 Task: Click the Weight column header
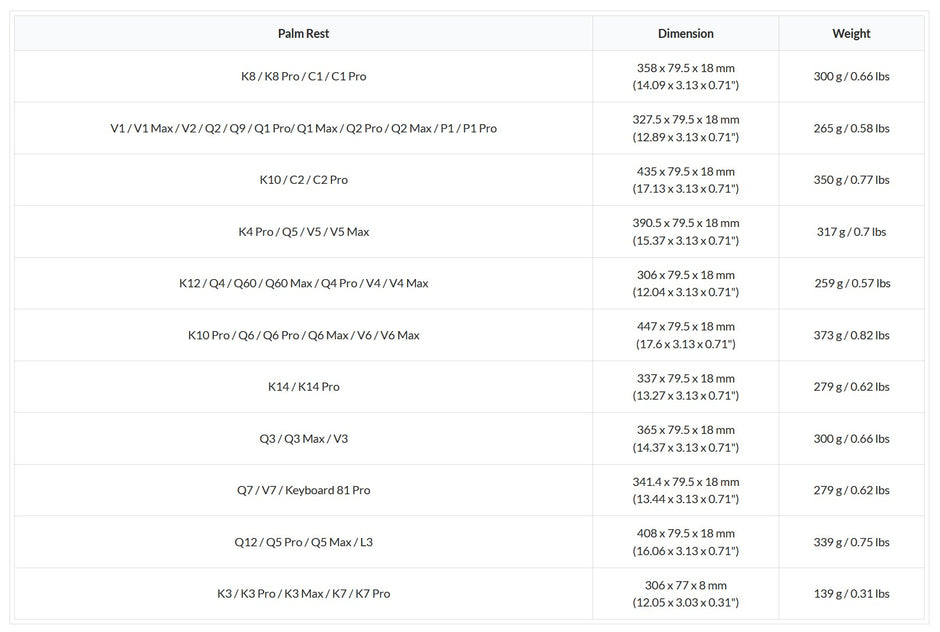[x=851, y=33]
